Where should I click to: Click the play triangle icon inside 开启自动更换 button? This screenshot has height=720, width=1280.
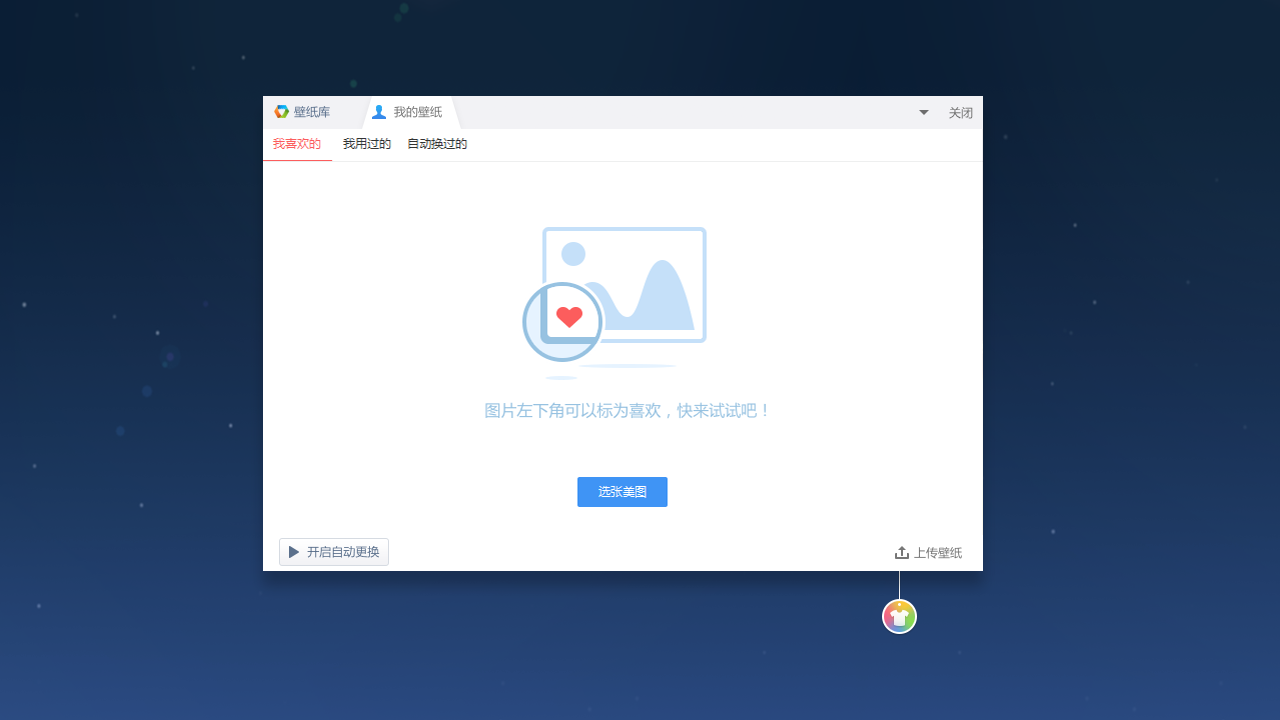coord(293,552)
